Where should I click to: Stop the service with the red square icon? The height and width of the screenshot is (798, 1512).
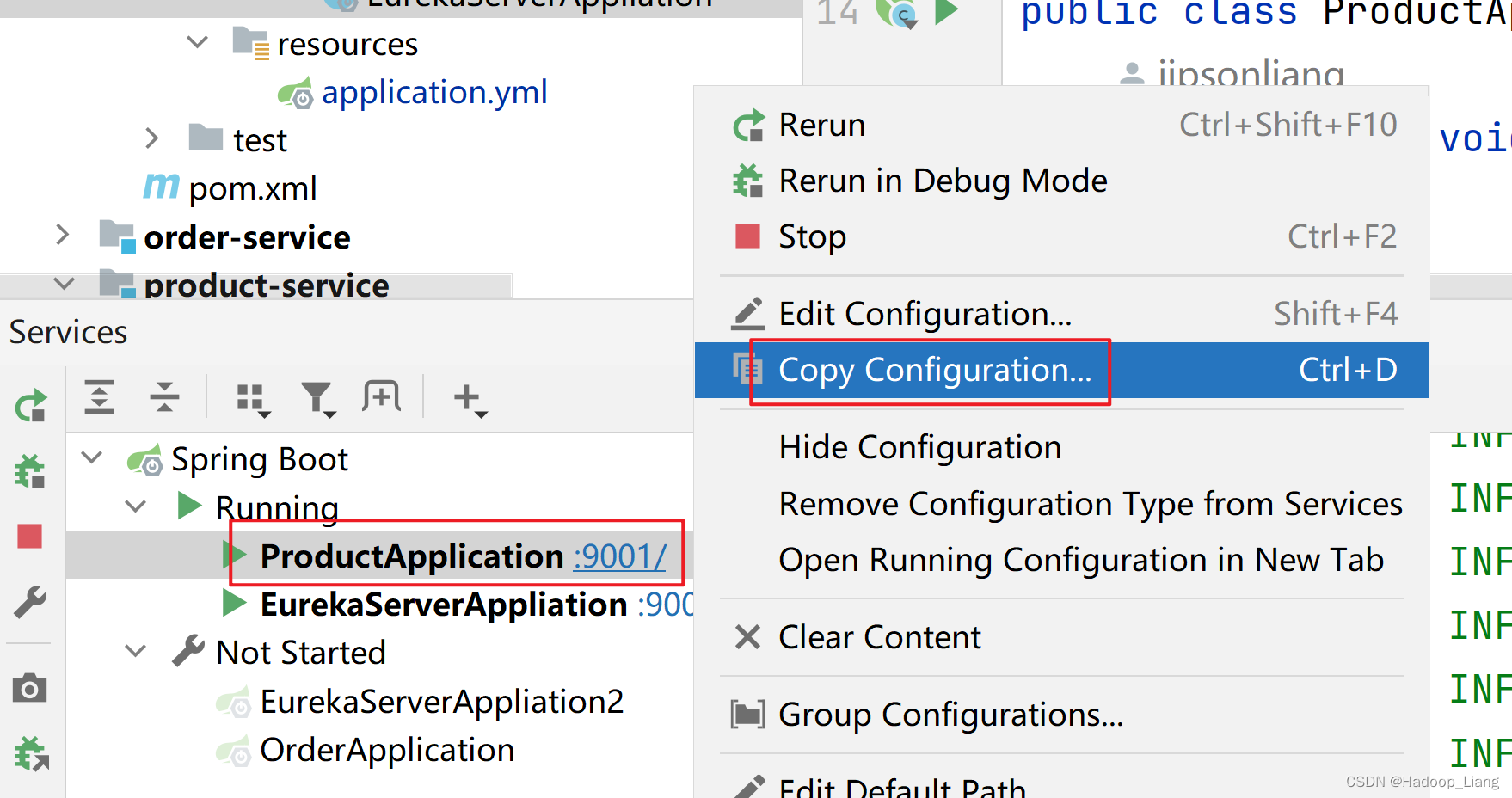point(29,536)
